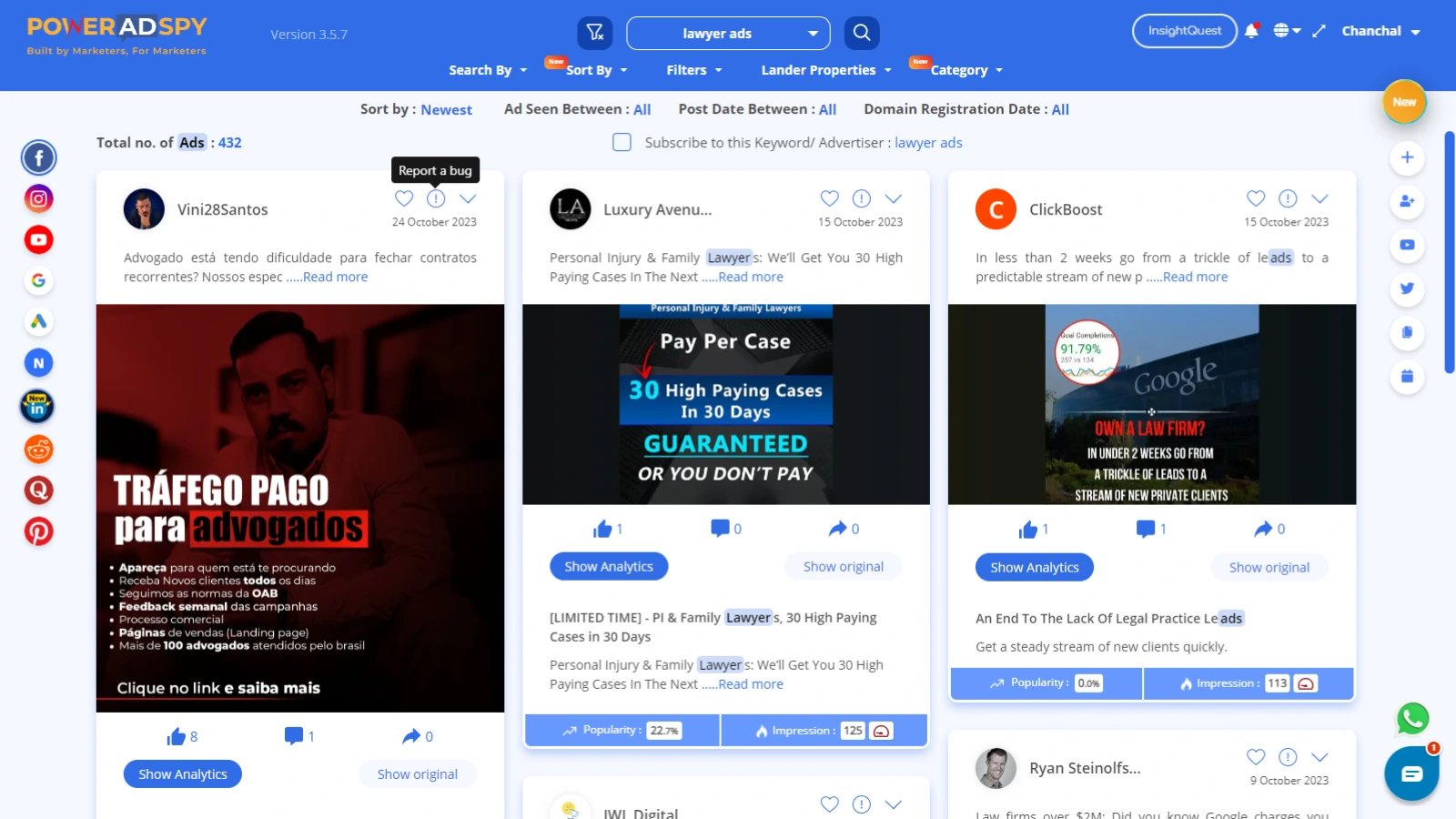Select the Pinterest platform icon in sidebar
Image resolution: width=1456 pixels, height=819 pixels.
[x=38, y=531]
